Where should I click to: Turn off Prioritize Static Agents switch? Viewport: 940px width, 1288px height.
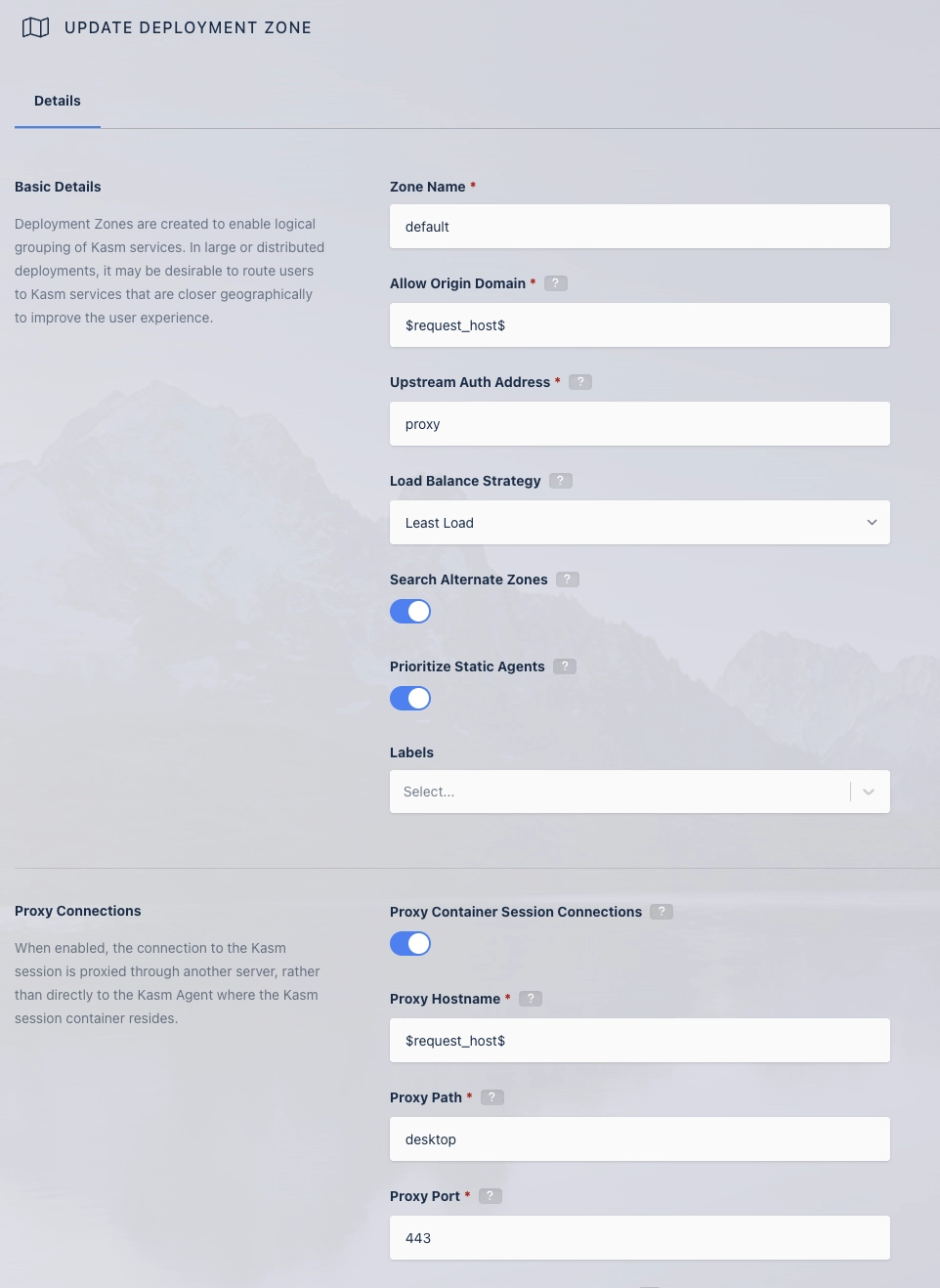(410, 699)
